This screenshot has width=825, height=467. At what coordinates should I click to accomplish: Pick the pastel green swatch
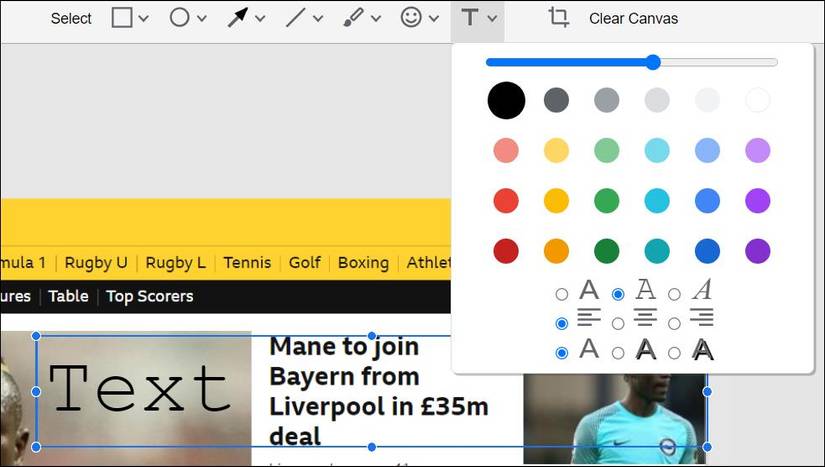point(607,150)
